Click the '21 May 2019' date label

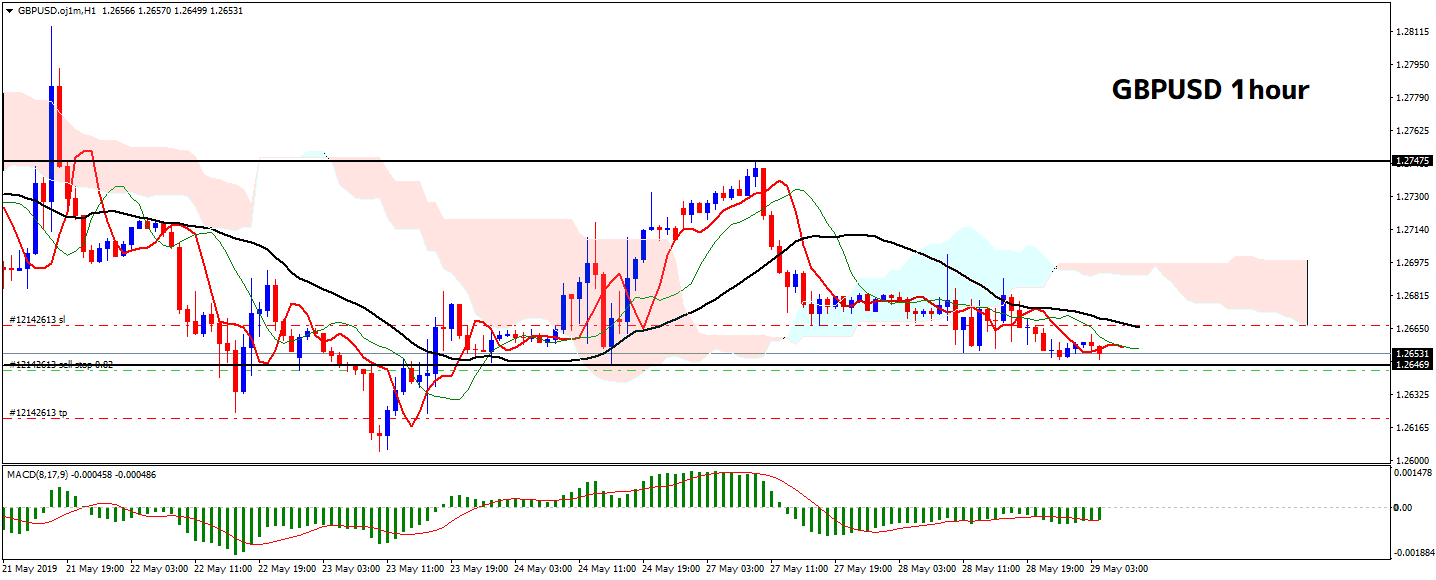click(29, 569)
